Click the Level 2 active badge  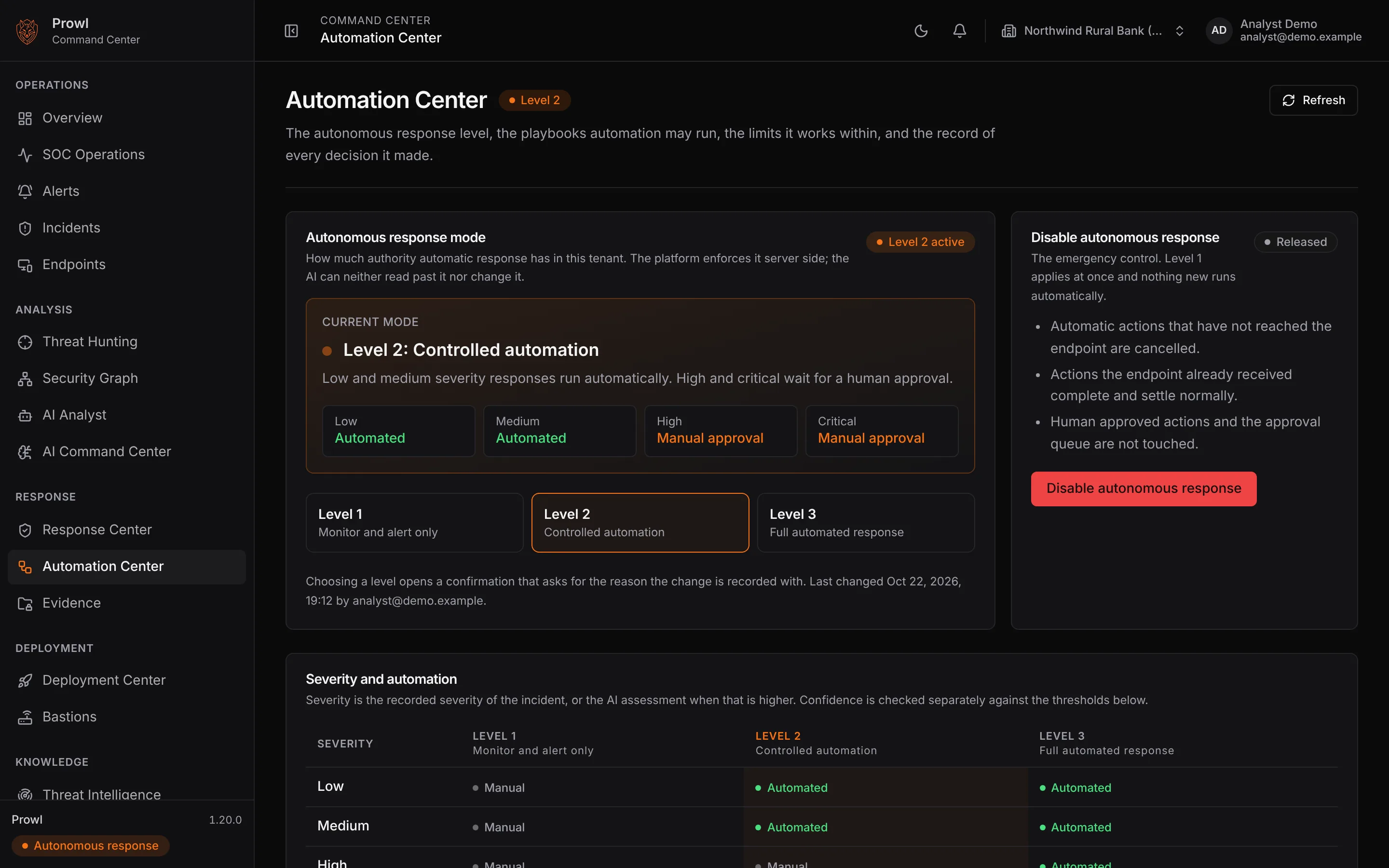coord(920,242)
